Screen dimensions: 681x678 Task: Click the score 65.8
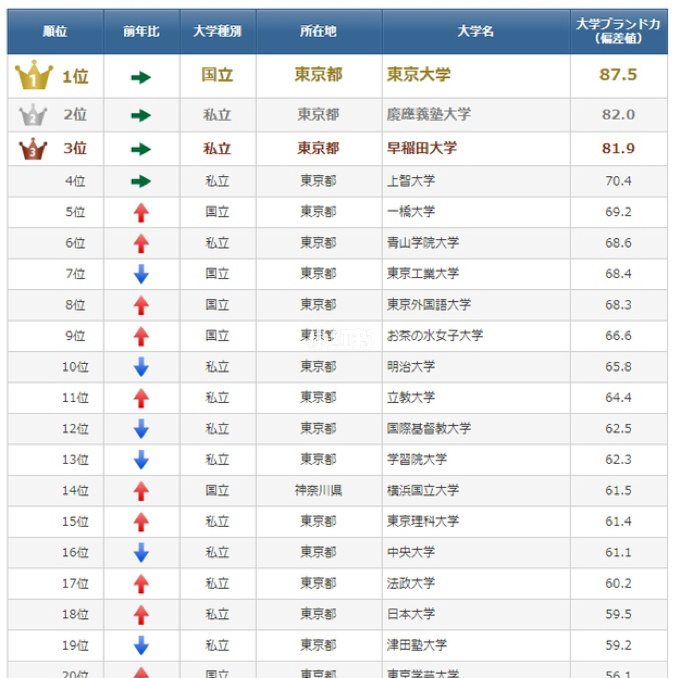(618, 367)
